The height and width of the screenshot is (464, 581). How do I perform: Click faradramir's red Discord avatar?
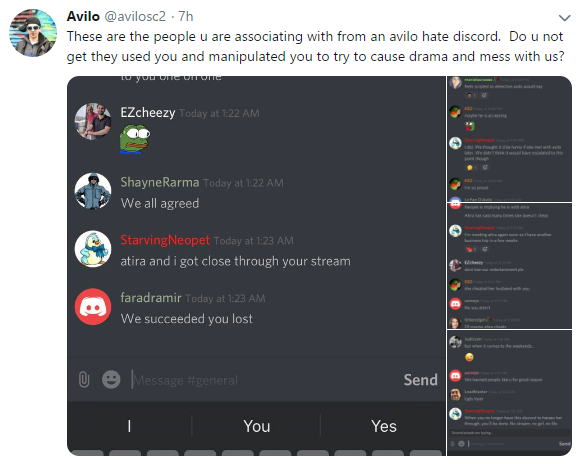point(93,306)
